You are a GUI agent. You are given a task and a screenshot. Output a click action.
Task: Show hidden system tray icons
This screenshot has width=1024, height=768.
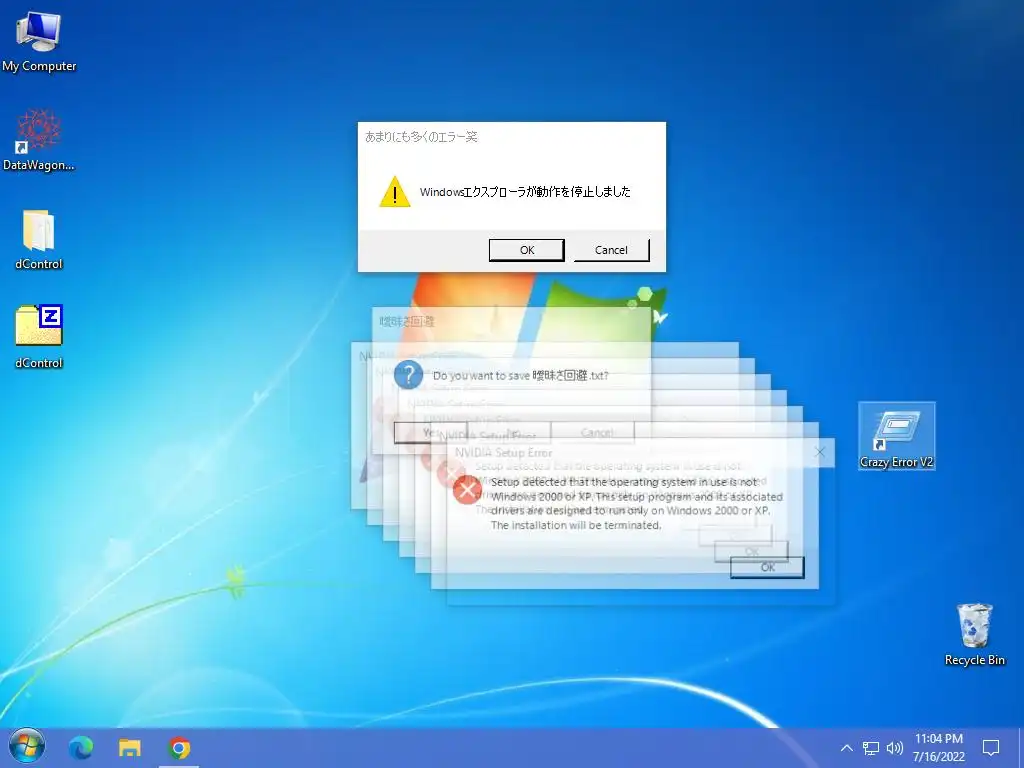coord(846,748)
